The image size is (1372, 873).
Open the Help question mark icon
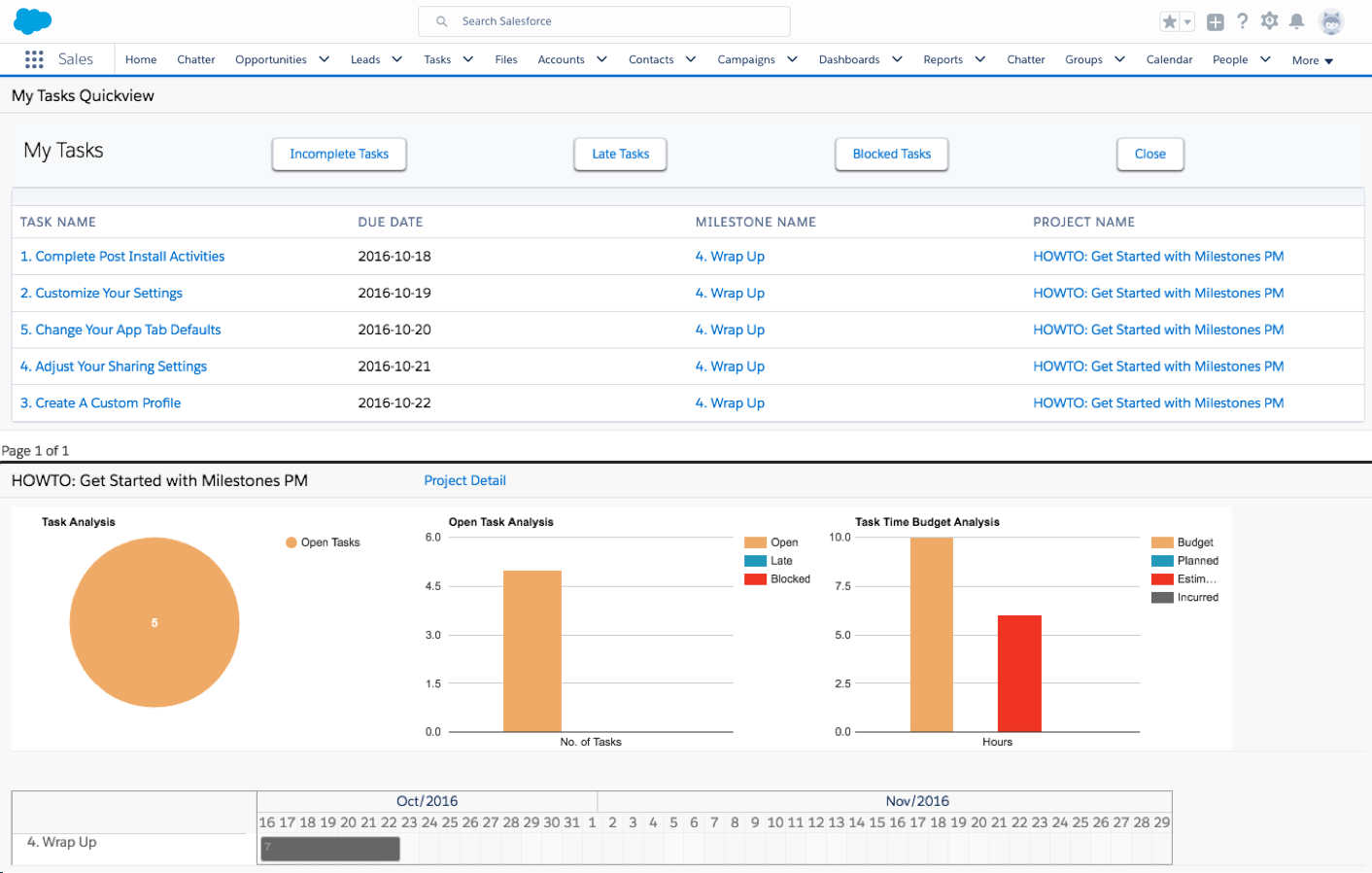1242,21
